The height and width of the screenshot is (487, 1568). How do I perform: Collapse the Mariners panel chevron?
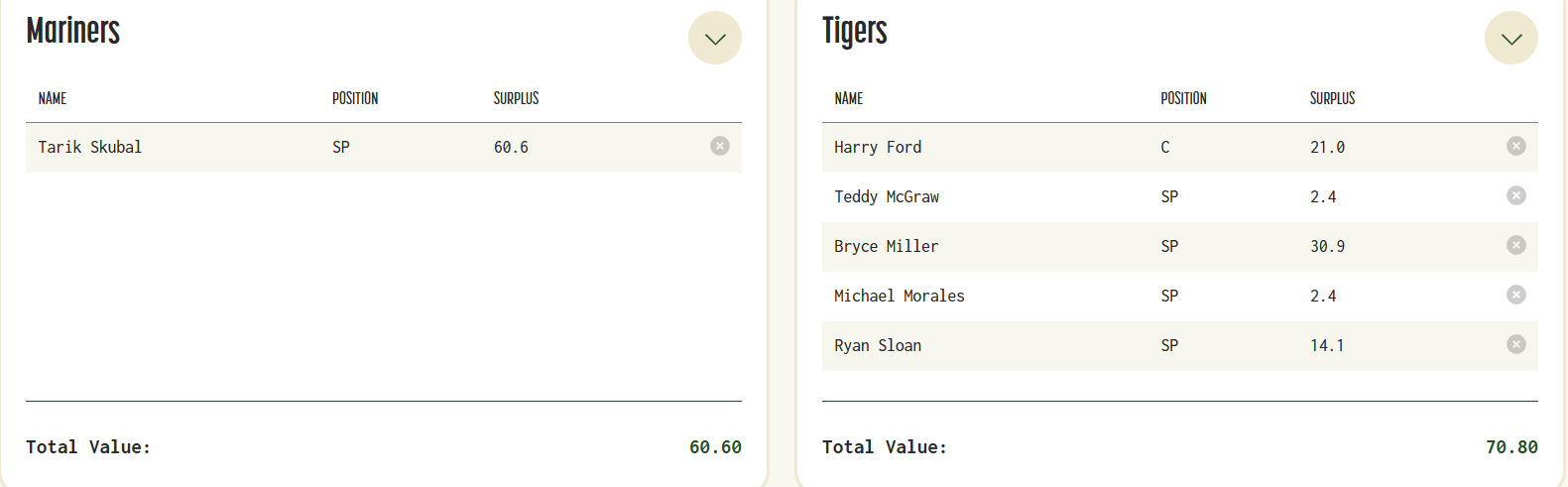(714, 38)
